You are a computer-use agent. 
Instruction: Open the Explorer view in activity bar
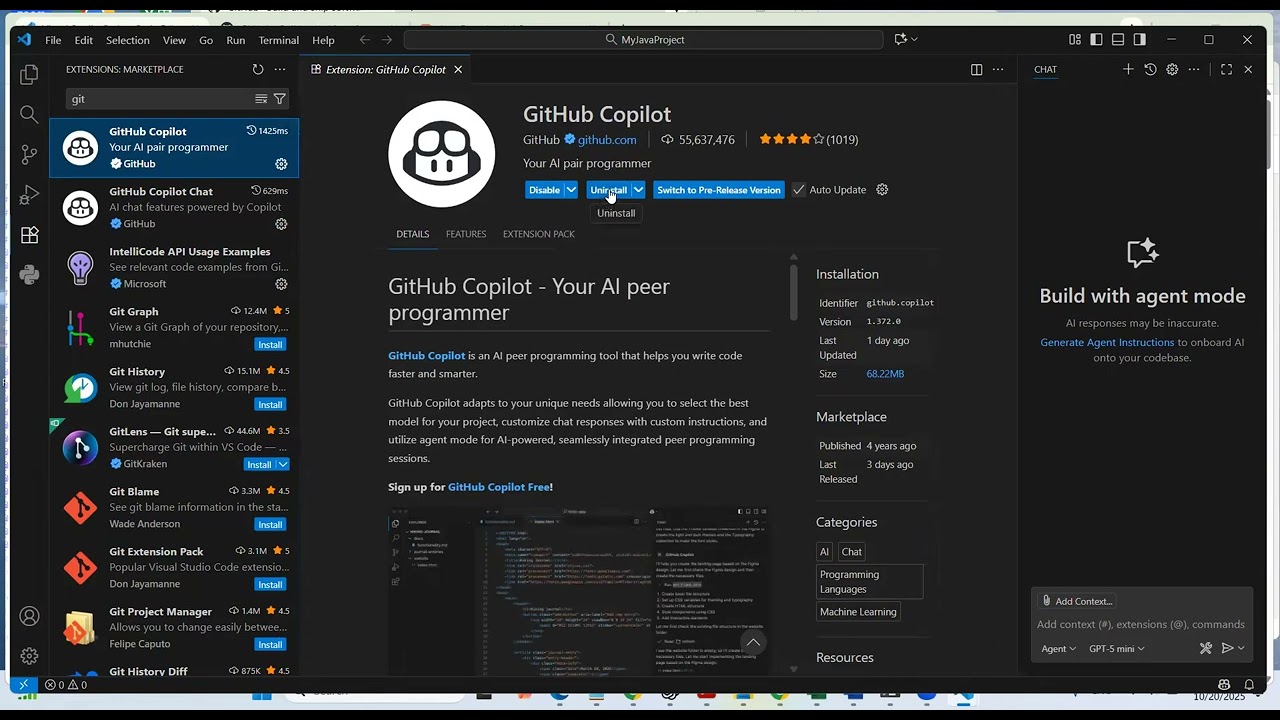29,74
